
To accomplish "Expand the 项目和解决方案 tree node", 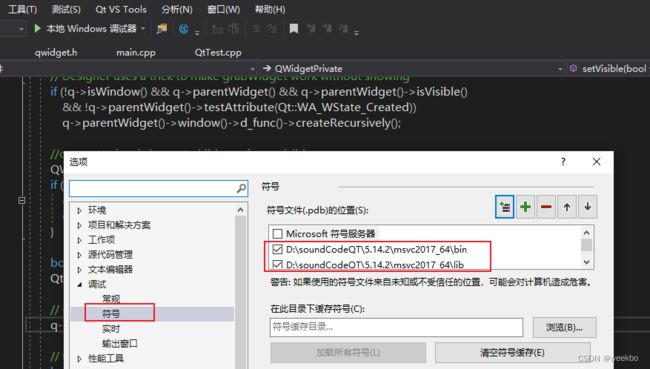I will pyautogui.click(x=79, y=225).
